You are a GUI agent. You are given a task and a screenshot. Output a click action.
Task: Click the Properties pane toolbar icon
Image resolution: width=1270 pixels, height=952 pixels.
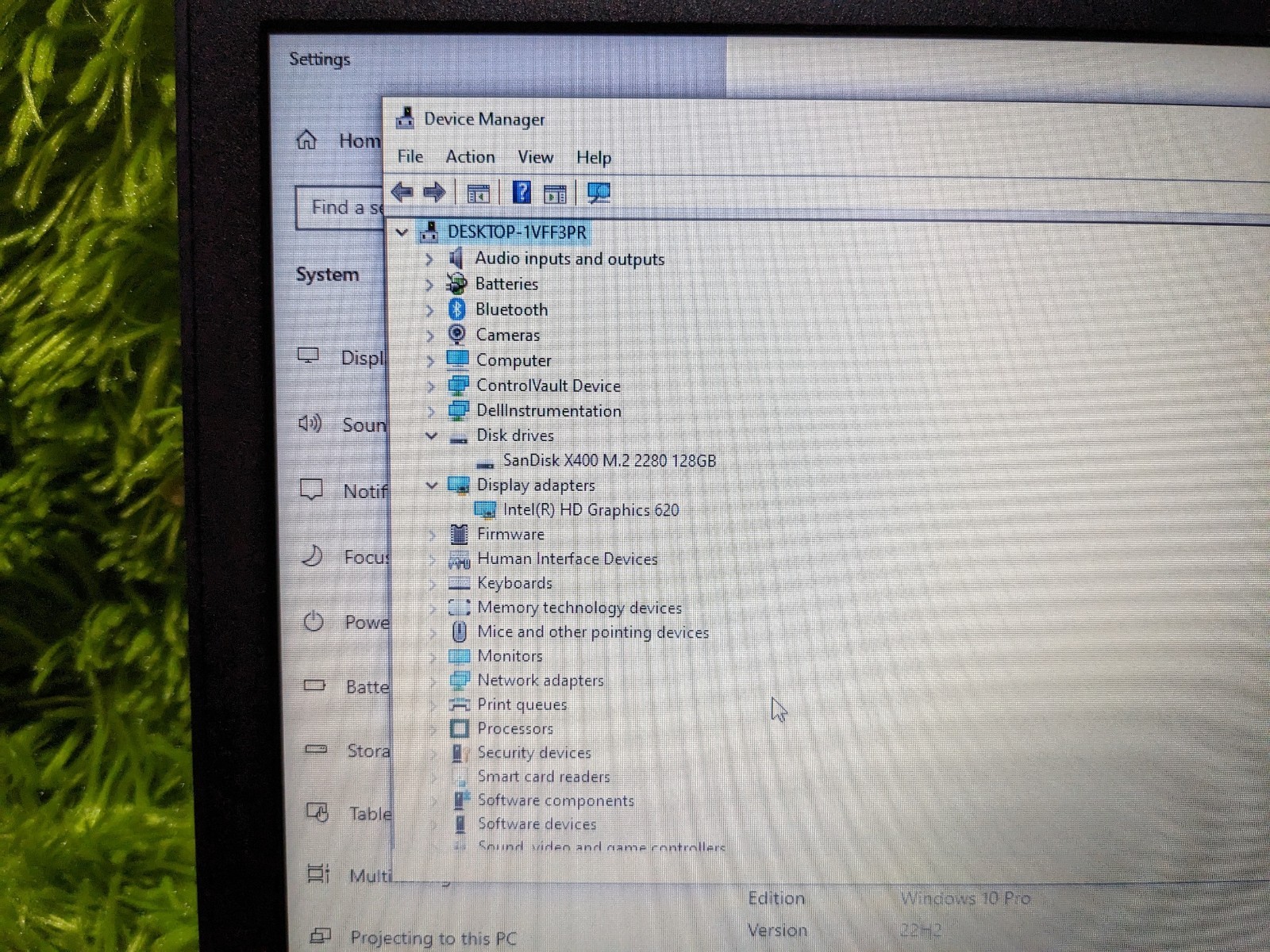(555, 193)
